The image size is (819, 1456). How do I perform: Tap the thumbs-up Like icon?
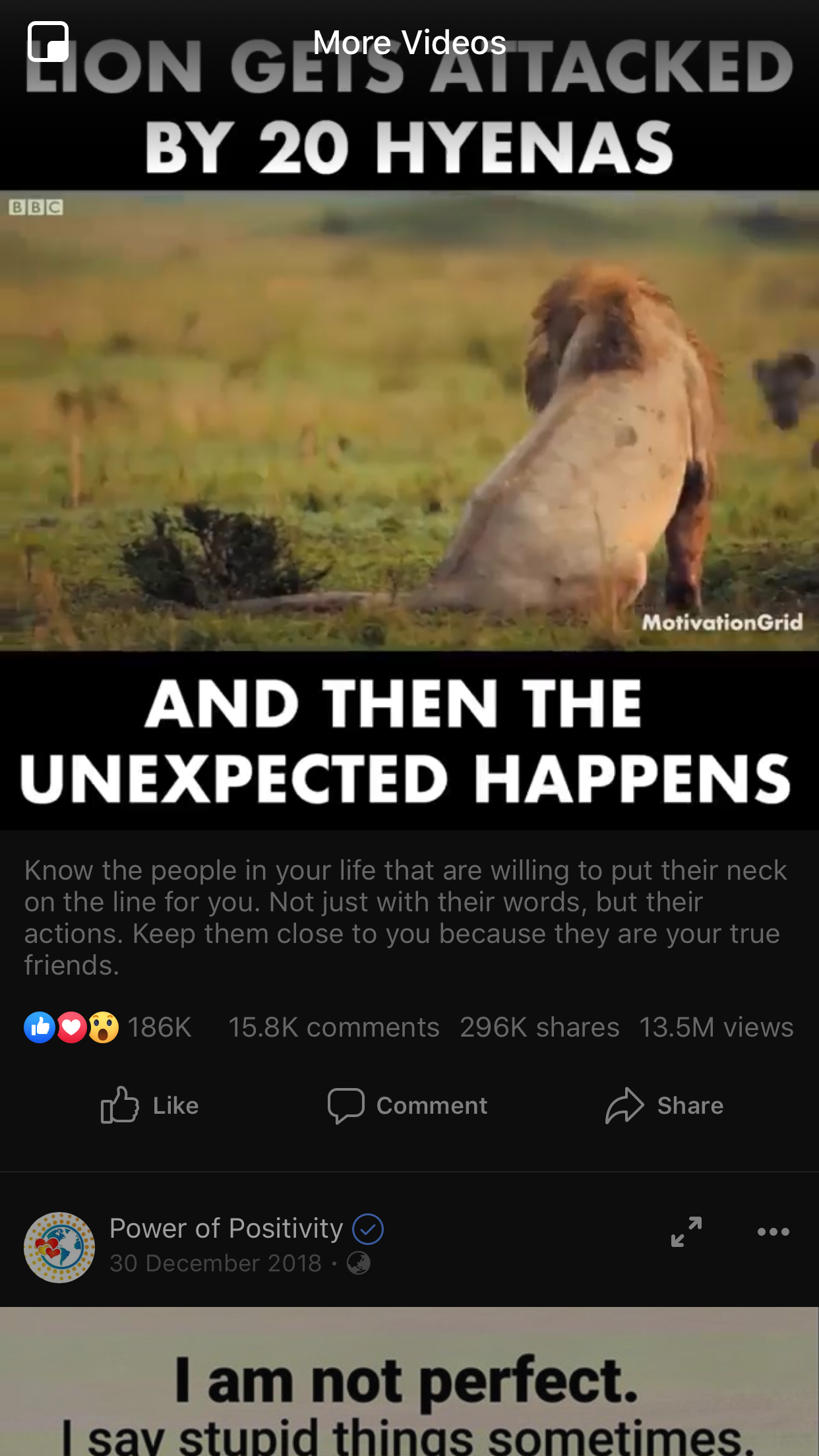click(x=119, y=1105)
